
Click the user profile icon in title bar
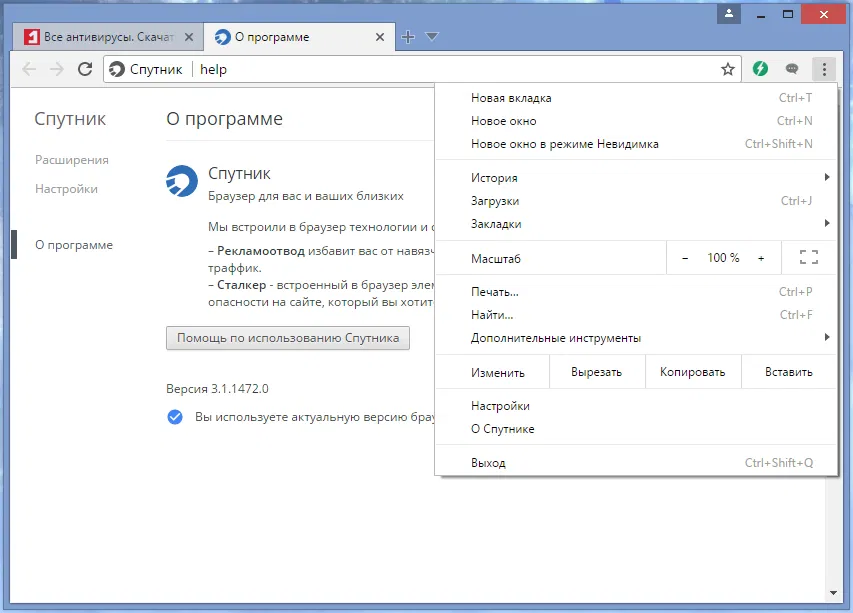point(729,14)
